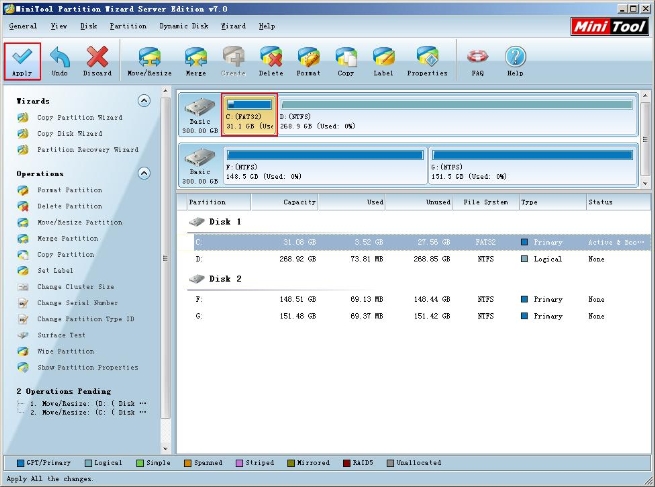Choose Merge Partition in sidebar
This screenshot has width=655, height=487.
tap(68, 238)
